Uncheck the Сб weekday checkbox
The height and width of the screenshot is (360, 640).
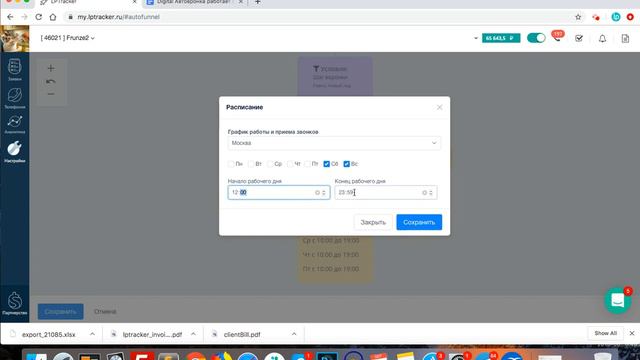327,164
